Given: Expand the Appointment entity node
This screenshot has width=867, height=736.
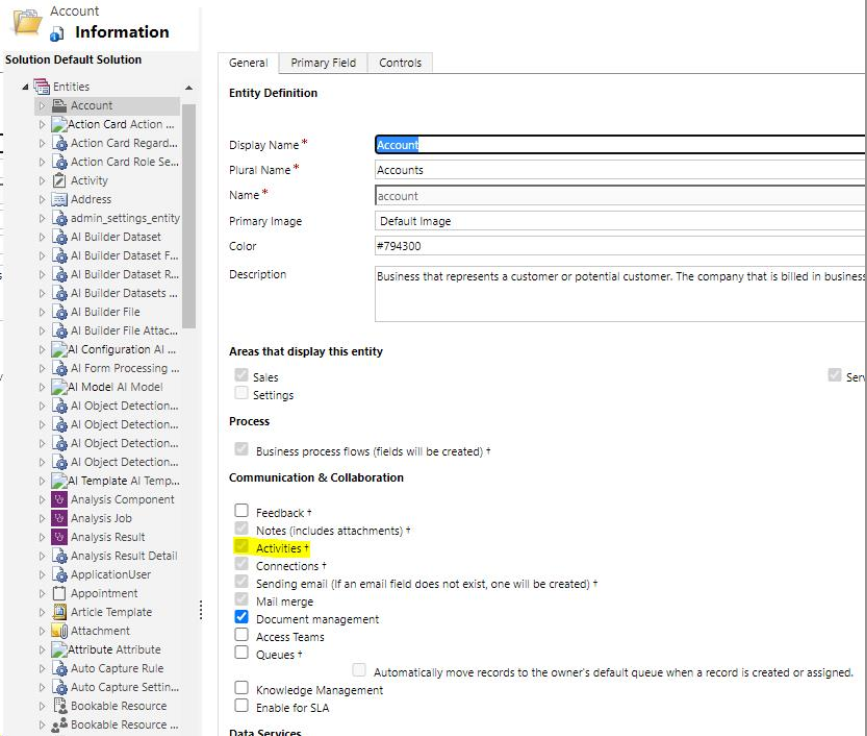Looking at the screenshot, I should [42, 594].
